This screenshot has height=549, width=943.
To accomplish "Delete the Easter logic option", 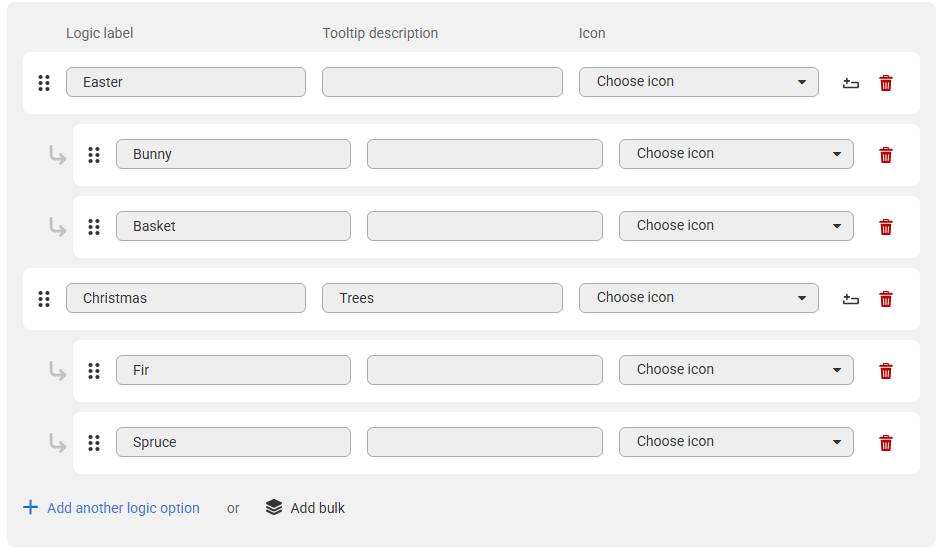I will (x=885, y=83).
